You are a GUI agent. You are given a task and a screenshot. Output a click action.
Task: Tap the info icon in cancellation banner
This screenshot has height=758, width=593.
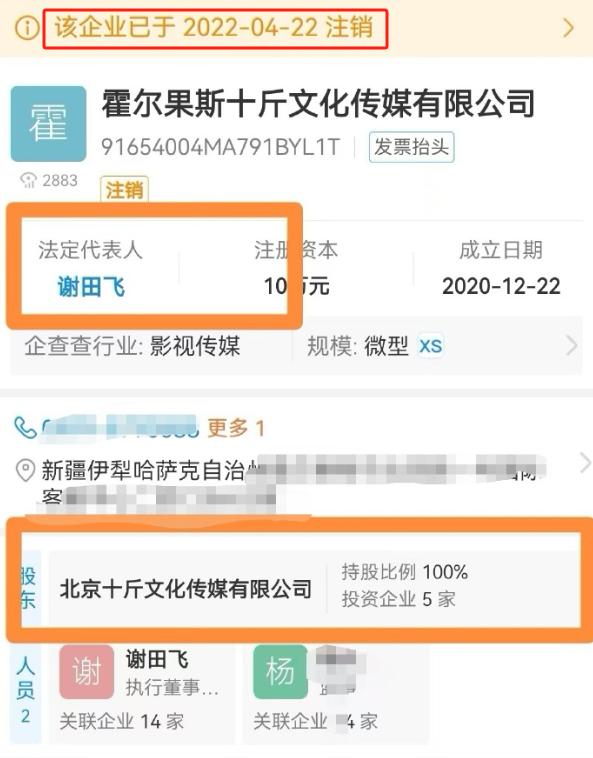click(x=27, y=28)
